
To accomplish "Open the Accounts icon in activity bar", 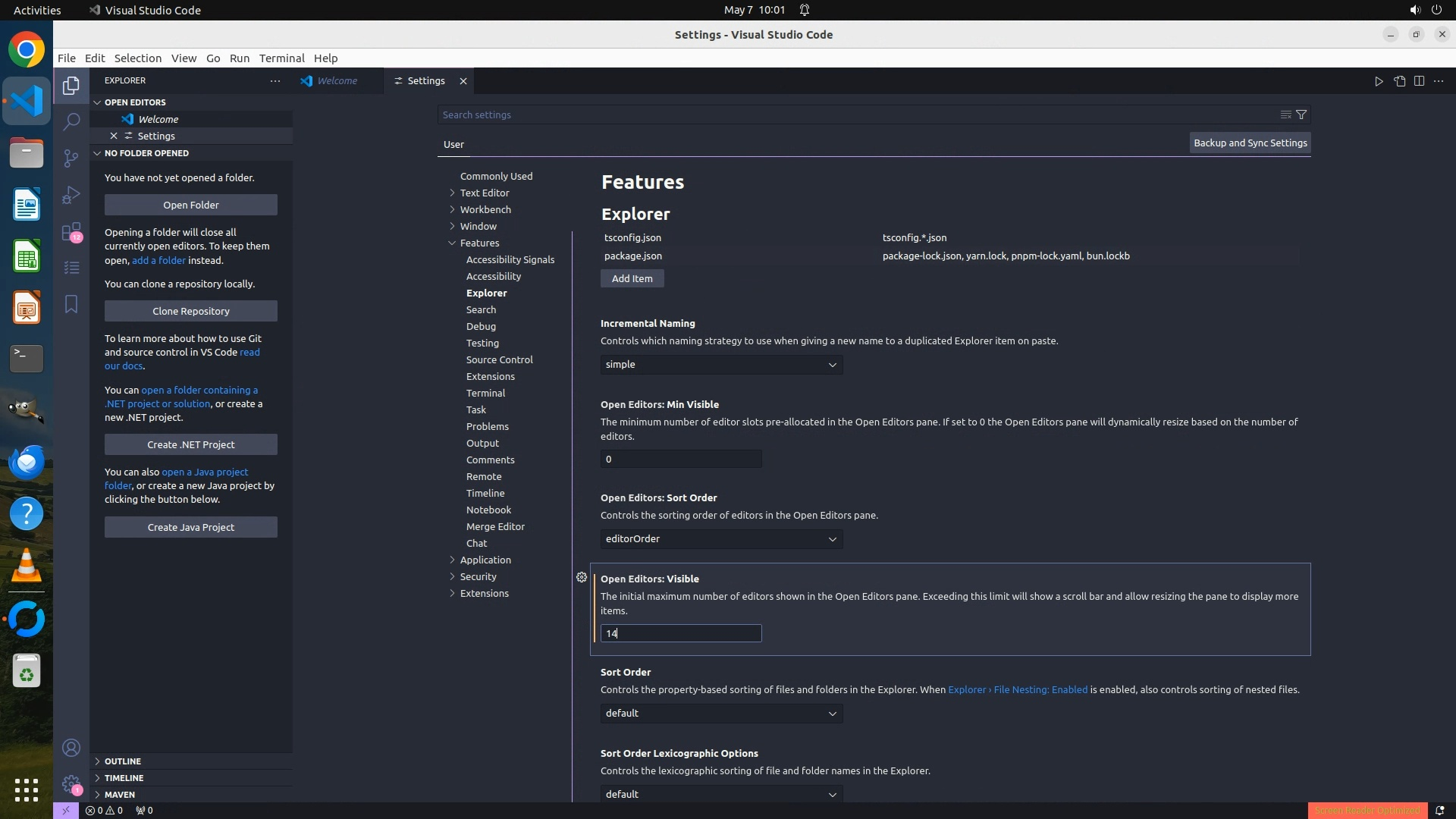I will tap(71, 748).
